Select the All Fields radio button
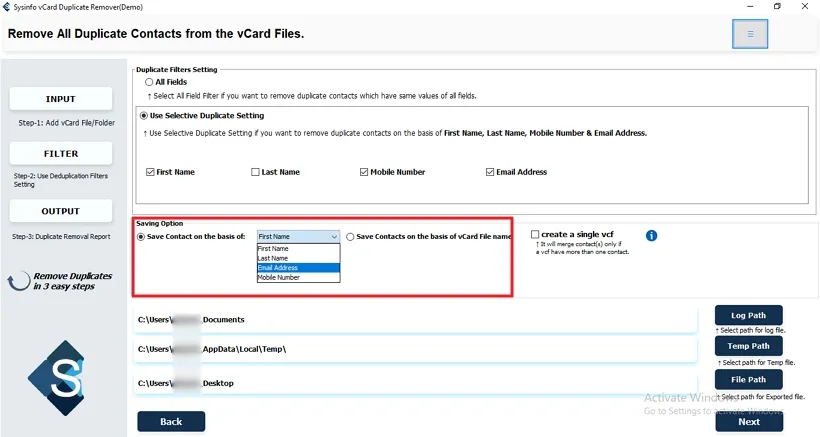820x437 pixels. (149, 82)
